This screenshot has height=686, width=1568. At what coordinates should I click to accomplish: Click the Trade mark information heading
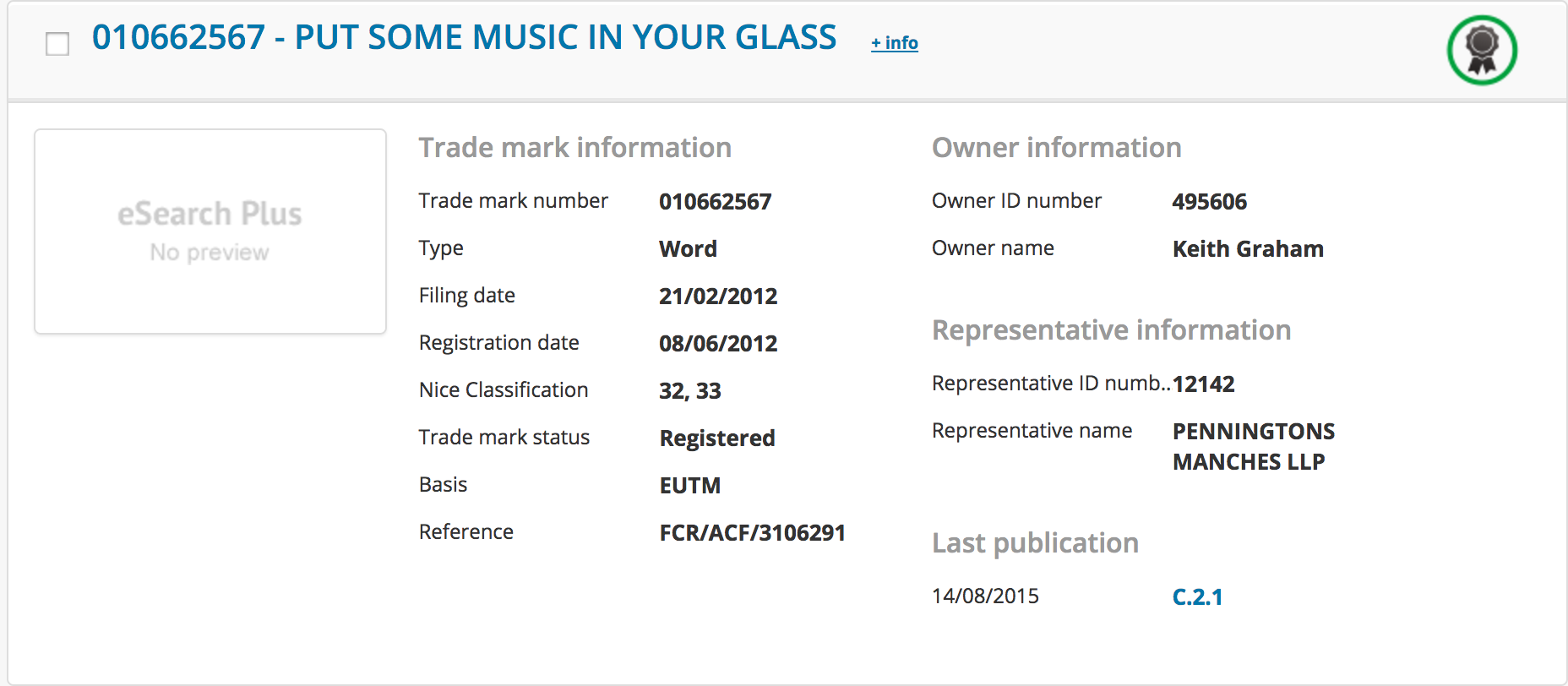click(575, 148)
